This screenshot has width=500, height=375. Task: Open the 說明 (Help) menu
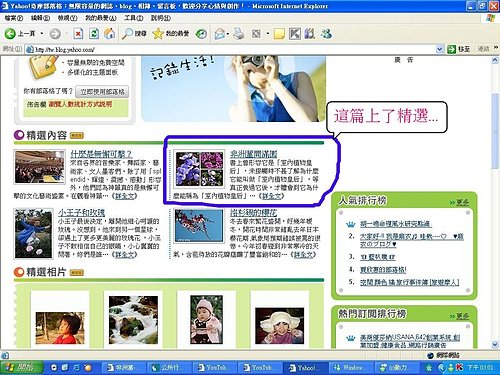click(x=161, y=18)
